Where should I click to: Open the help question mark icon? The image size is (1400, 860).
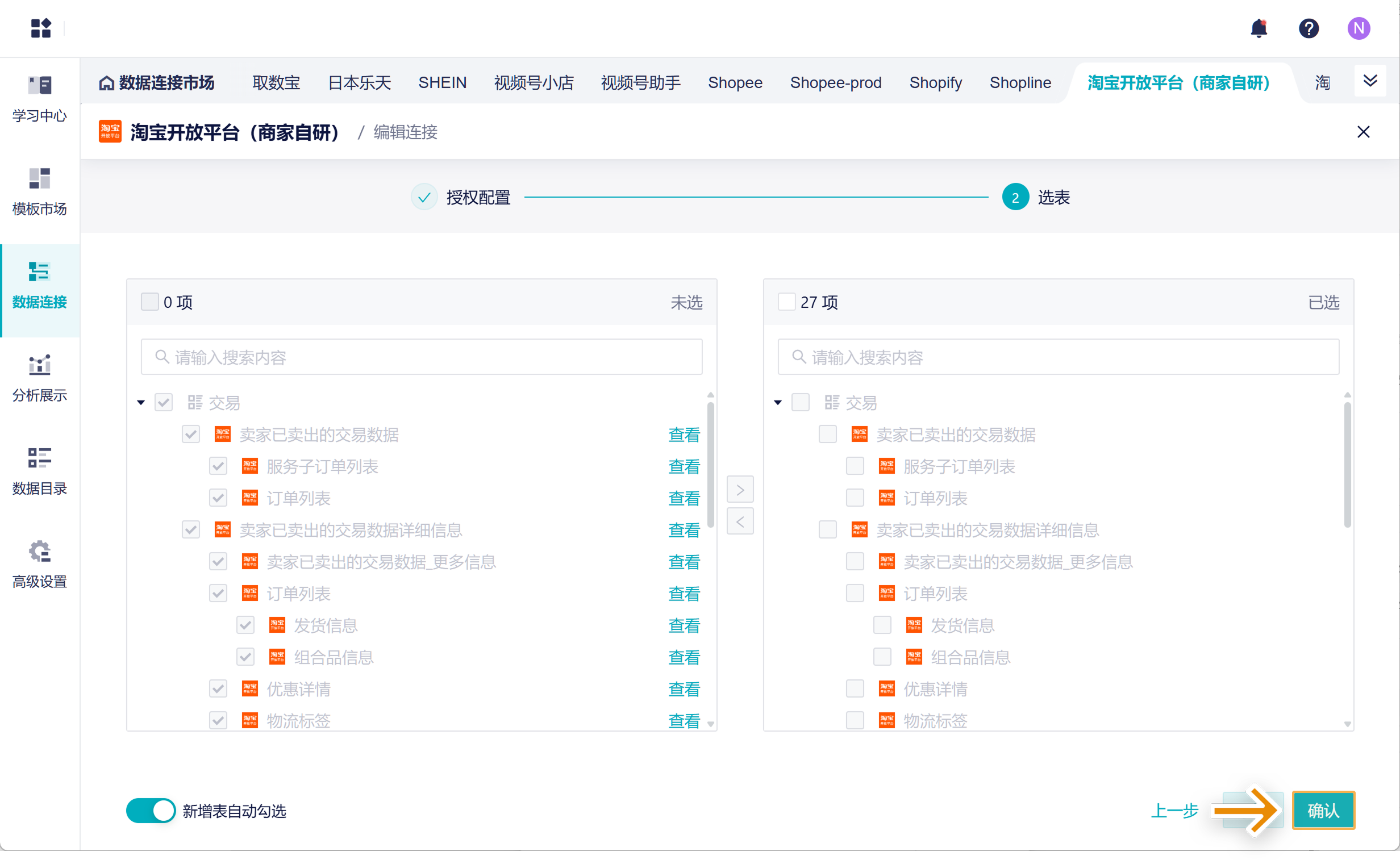(x=1309, y=28)
